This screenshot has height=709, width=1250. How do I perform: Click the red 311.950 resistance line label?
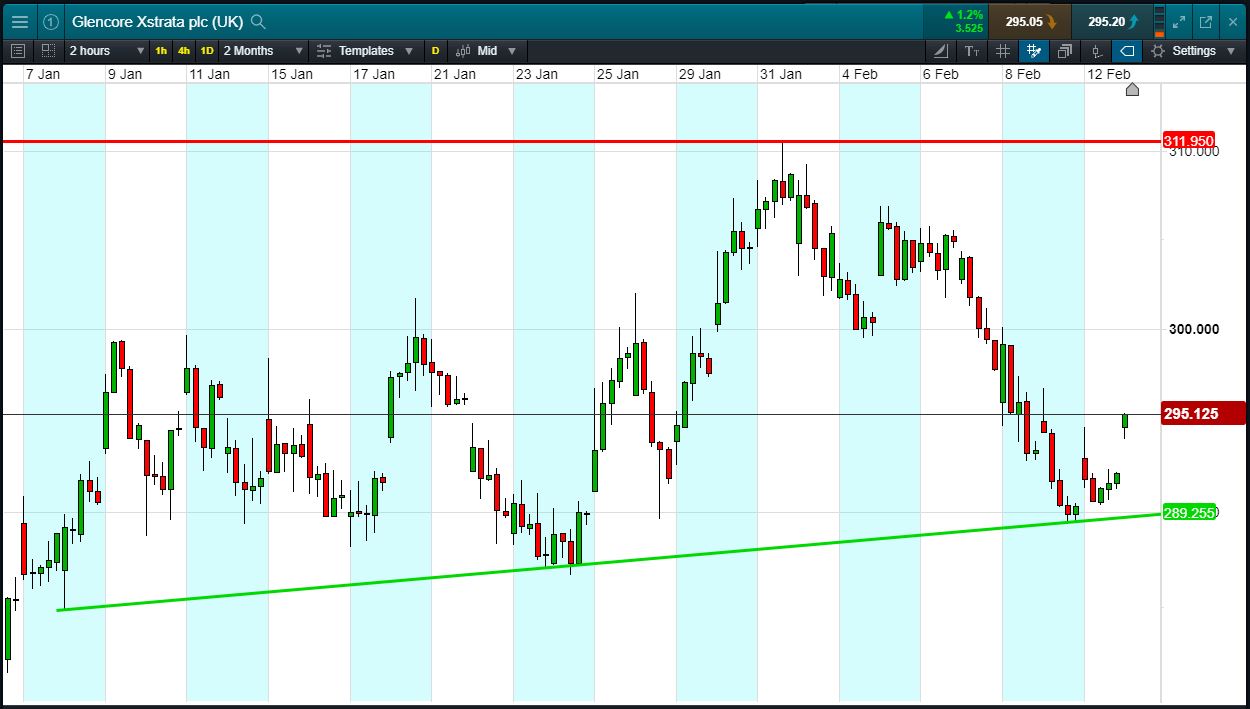click(1188, 141)
